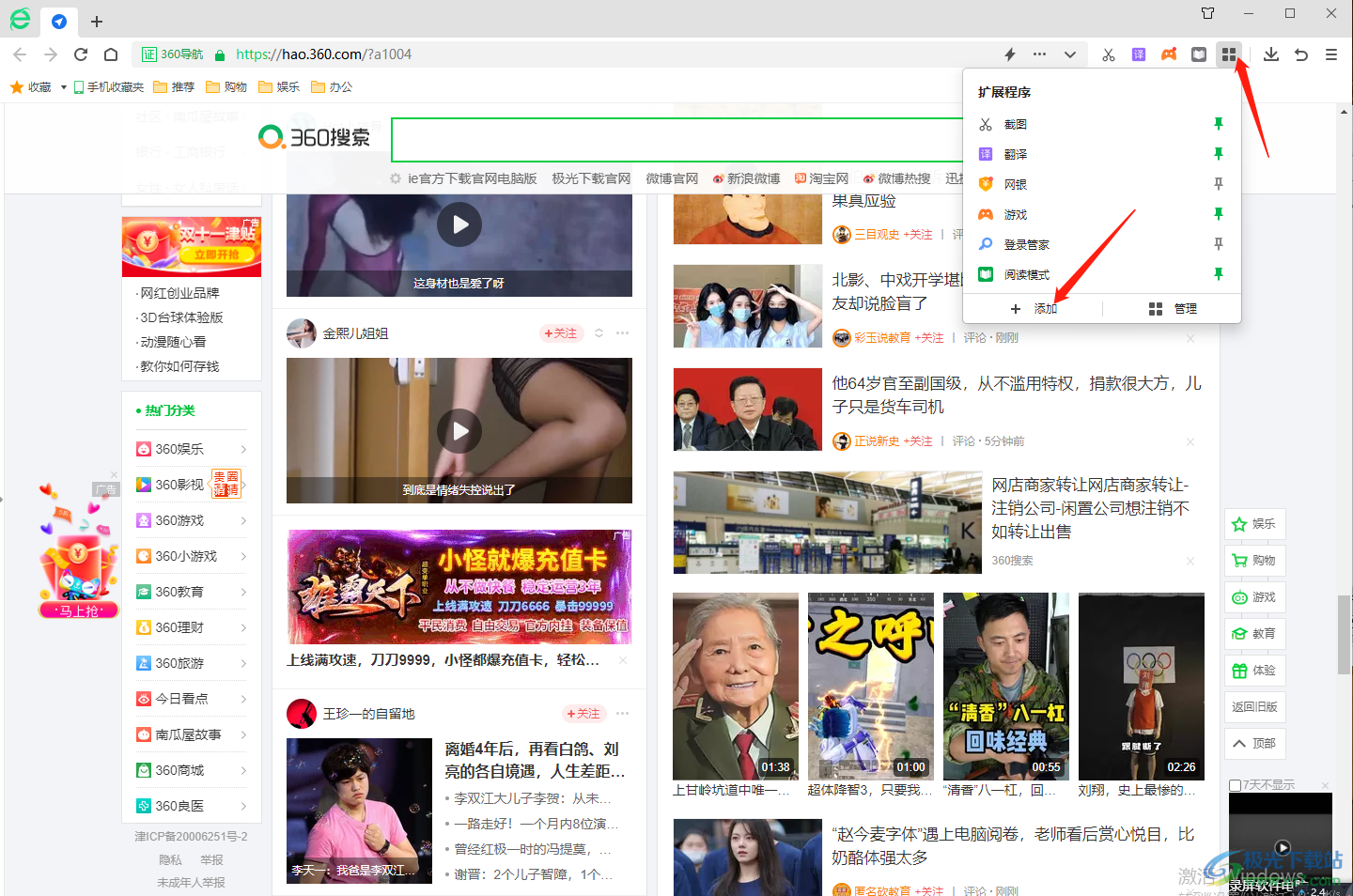The image size is (1353, 896).
Task: Click 添加 to add extension
Action: [1034, 308]
